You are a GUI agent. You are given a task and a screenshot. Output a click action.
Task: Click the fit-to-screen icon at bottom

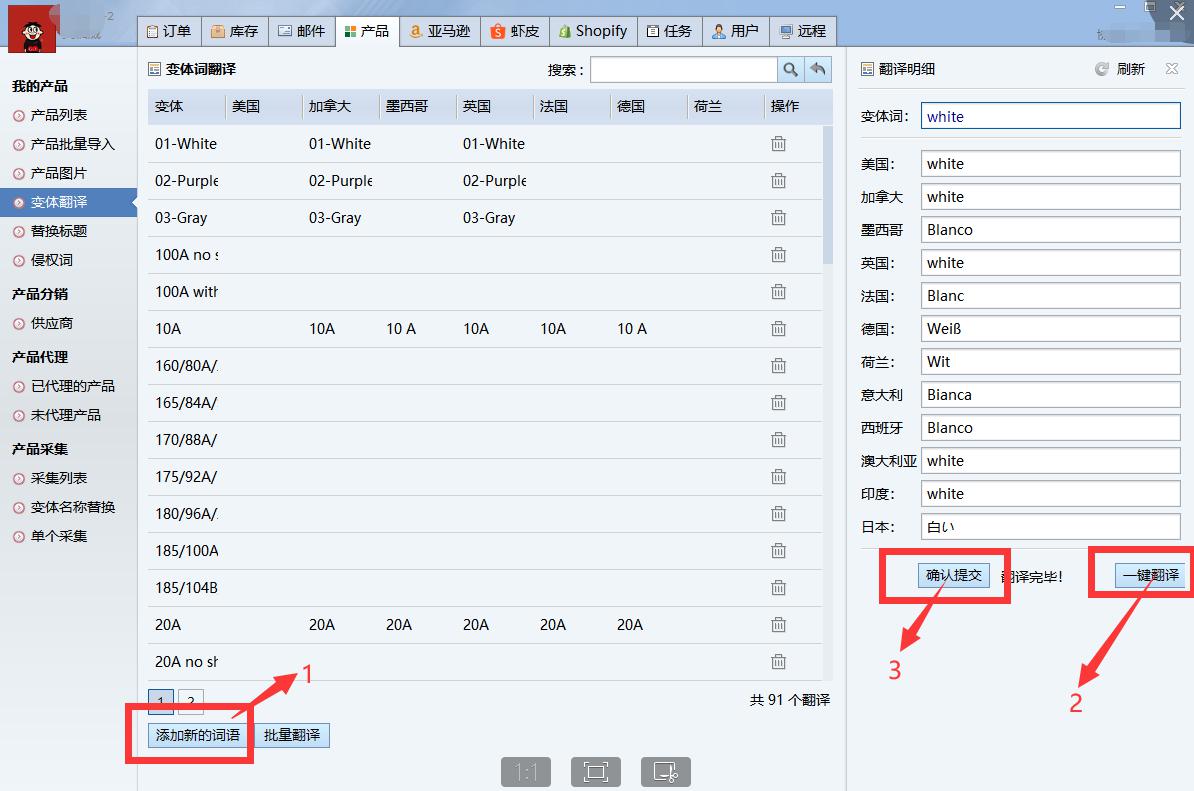(596, 772)
